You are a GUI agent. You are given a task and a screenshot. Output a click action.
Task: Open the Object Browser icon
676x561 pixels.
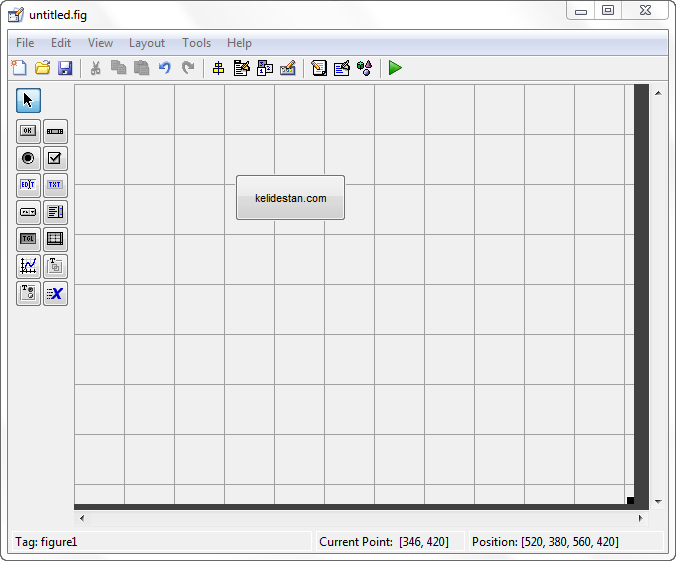pos(365,68)
